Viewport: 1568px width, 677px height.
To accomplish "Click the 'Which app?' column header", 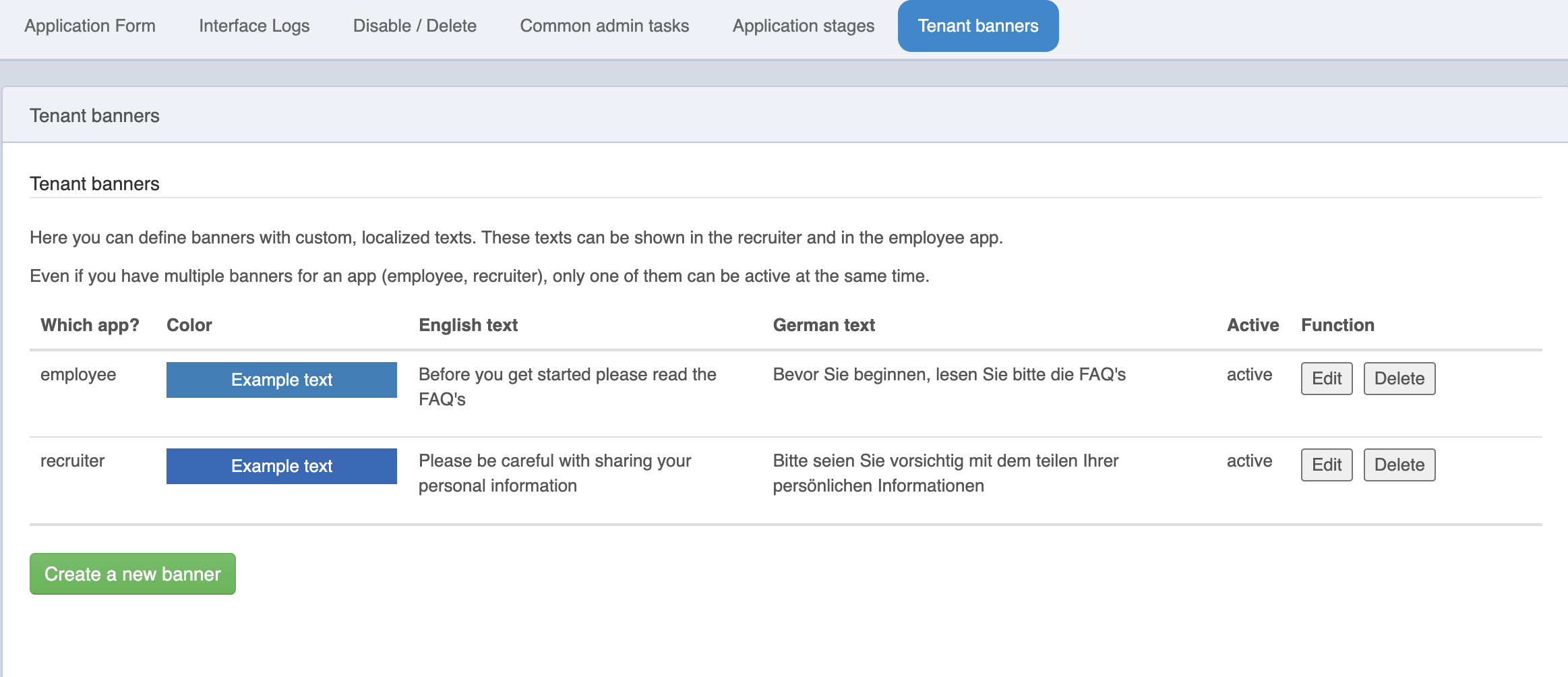I will [x=90, y=325].
